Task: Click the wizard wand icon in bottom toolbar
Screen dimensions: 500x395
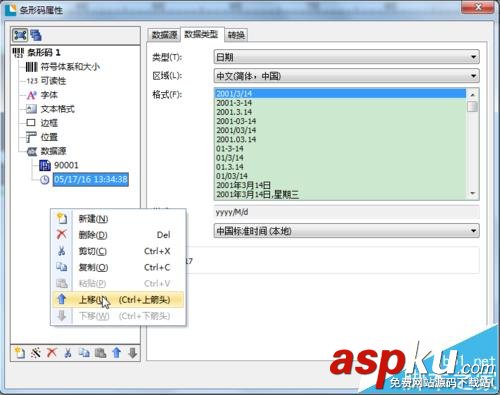Action: pos(36,352)
